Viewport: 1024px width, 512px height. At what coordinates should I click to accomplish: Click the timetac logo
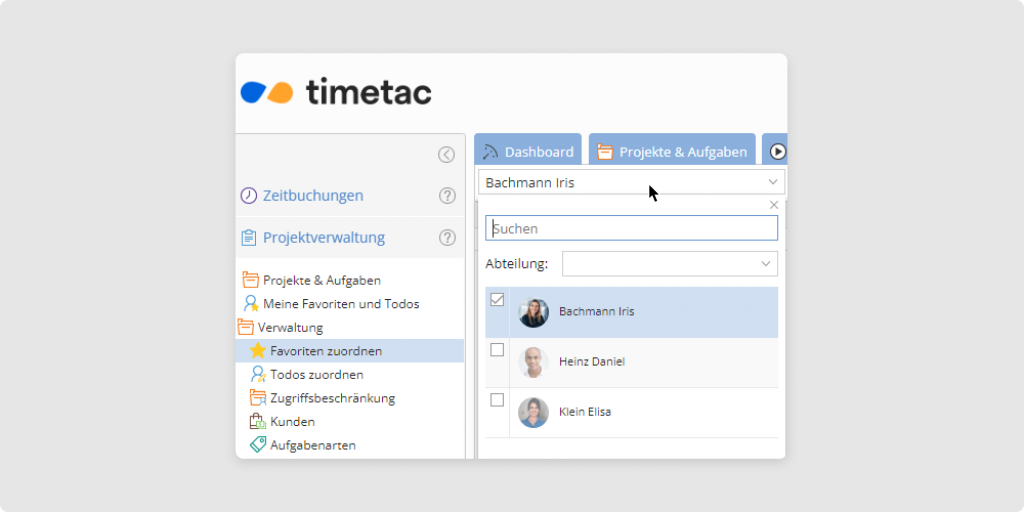coord(336,92)
